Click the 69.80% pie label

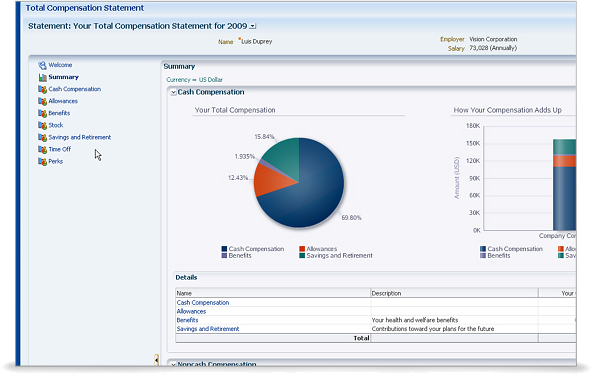click(x=351, y=218)
